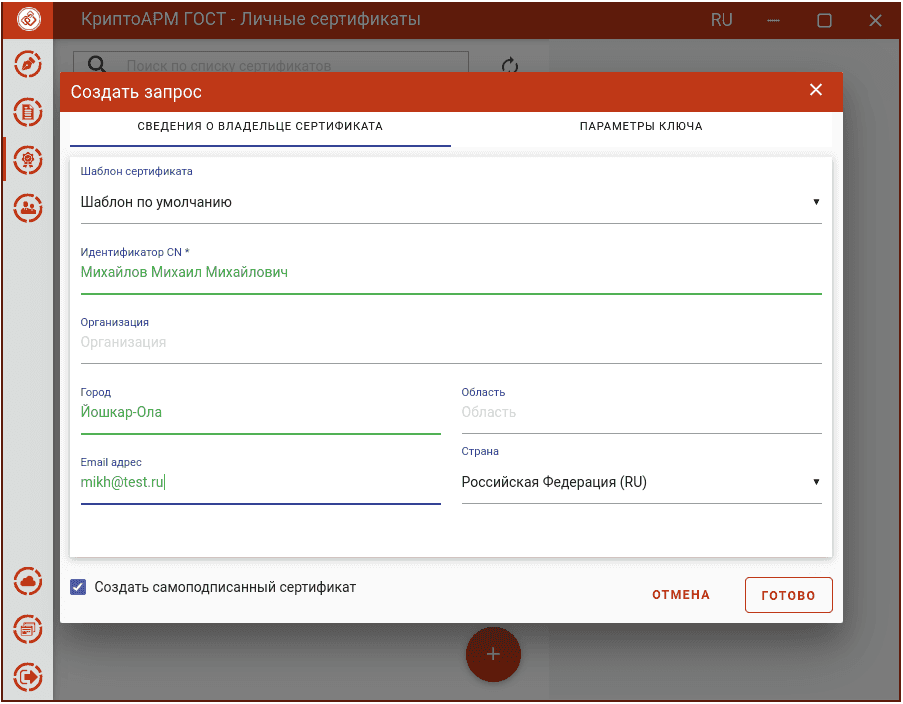Click the Идентификатор CN field

(451, 272)
